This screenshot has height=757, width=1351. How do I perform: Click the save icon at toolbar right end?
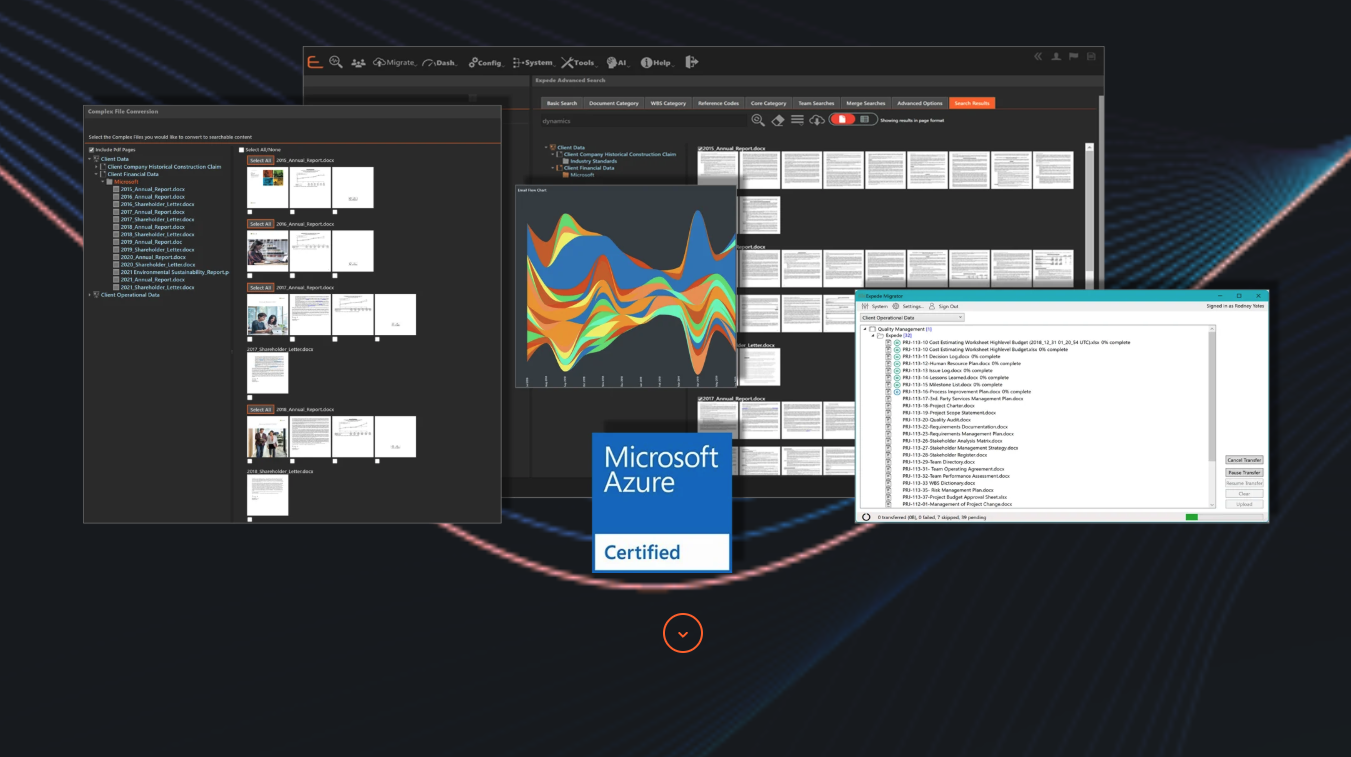pos(1091,57)
